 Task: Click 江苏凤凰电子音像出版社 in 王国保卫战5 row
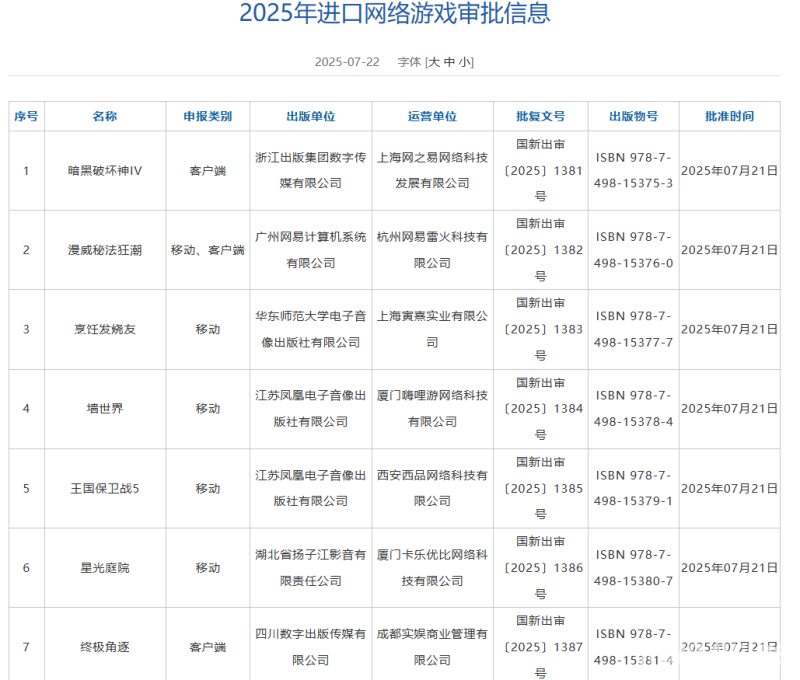pyautogui.click(x=311, y=489)
